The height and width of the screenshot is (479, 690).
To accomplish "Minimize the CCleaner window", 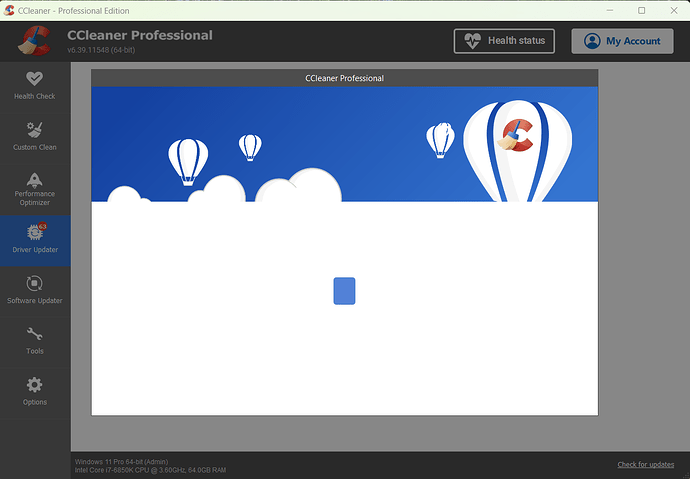I will (610, 11).
